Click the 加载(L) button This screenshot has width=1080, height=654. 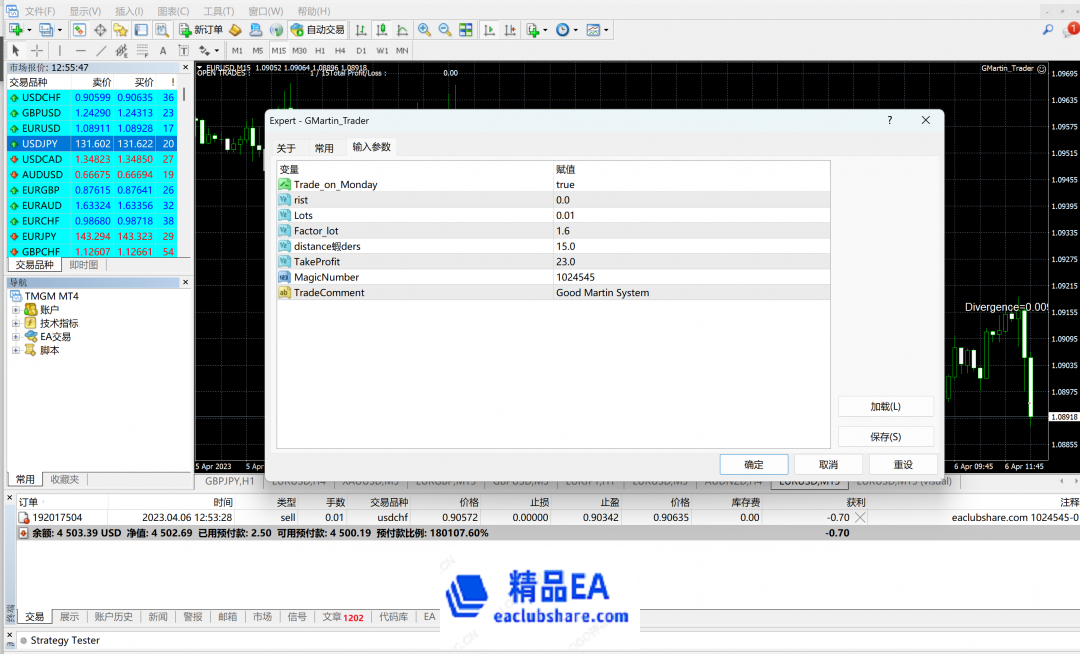[x=885, y=406]
